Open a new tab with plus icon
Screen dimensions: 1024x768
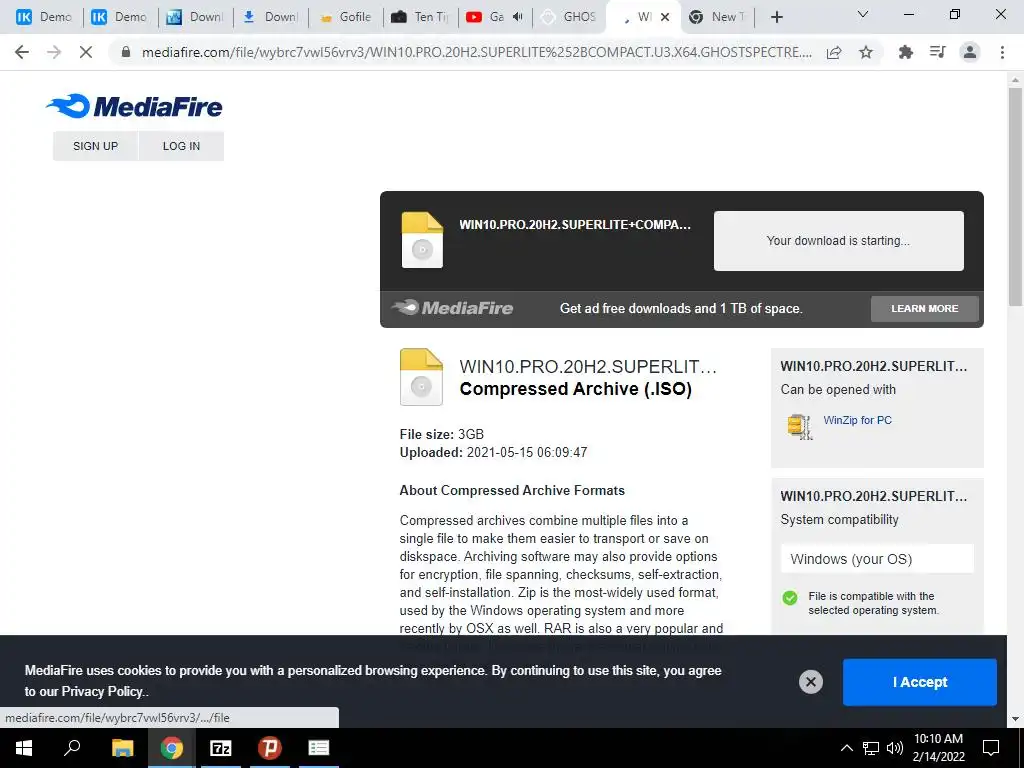point(776,17)
